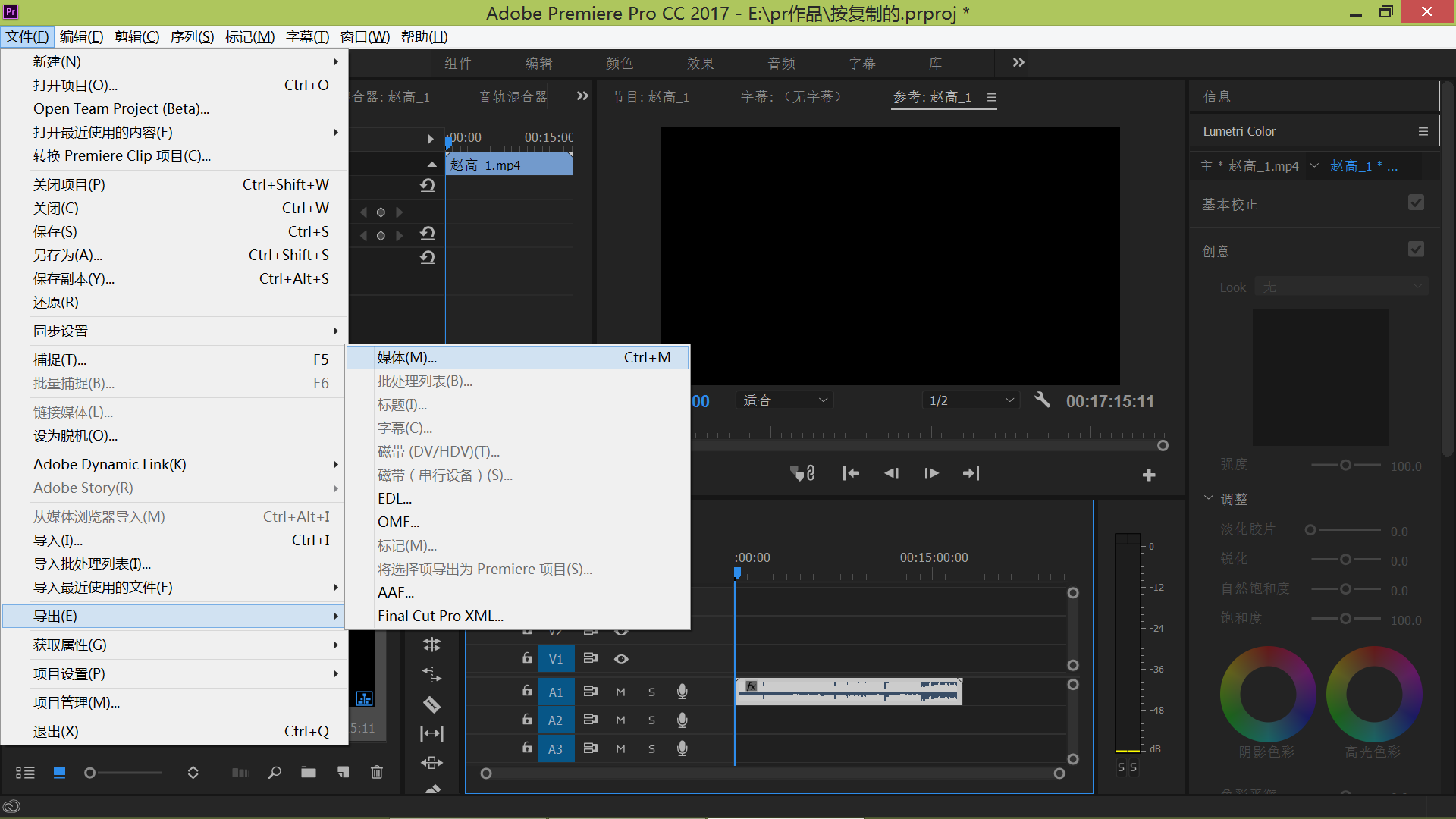Switch project panel to list view
Image resolution: width=1456 pixels, height=819 pixels.
(25, 773)
